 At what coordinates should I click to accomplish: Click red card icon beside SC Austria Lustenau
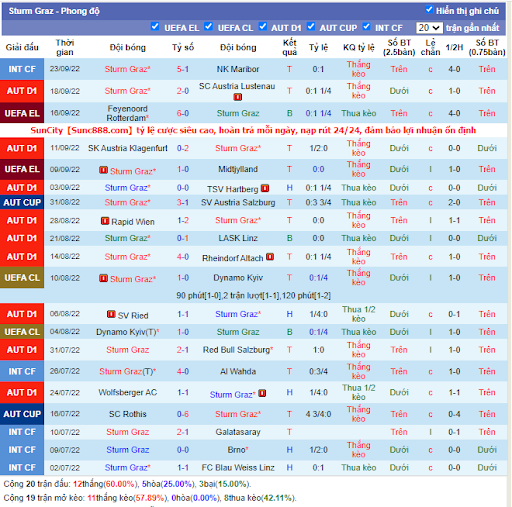pos(237,97)
